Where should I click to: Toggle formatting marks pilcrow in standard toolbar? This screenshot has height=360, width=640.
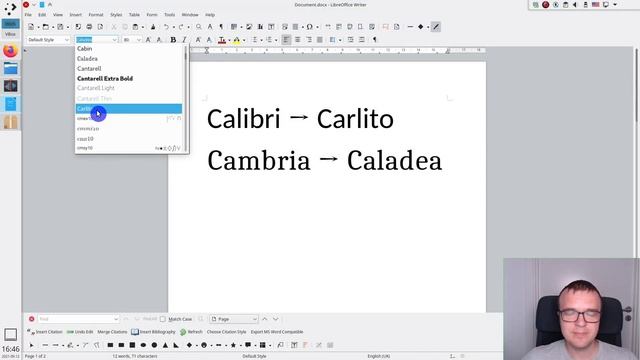point(221,27)
